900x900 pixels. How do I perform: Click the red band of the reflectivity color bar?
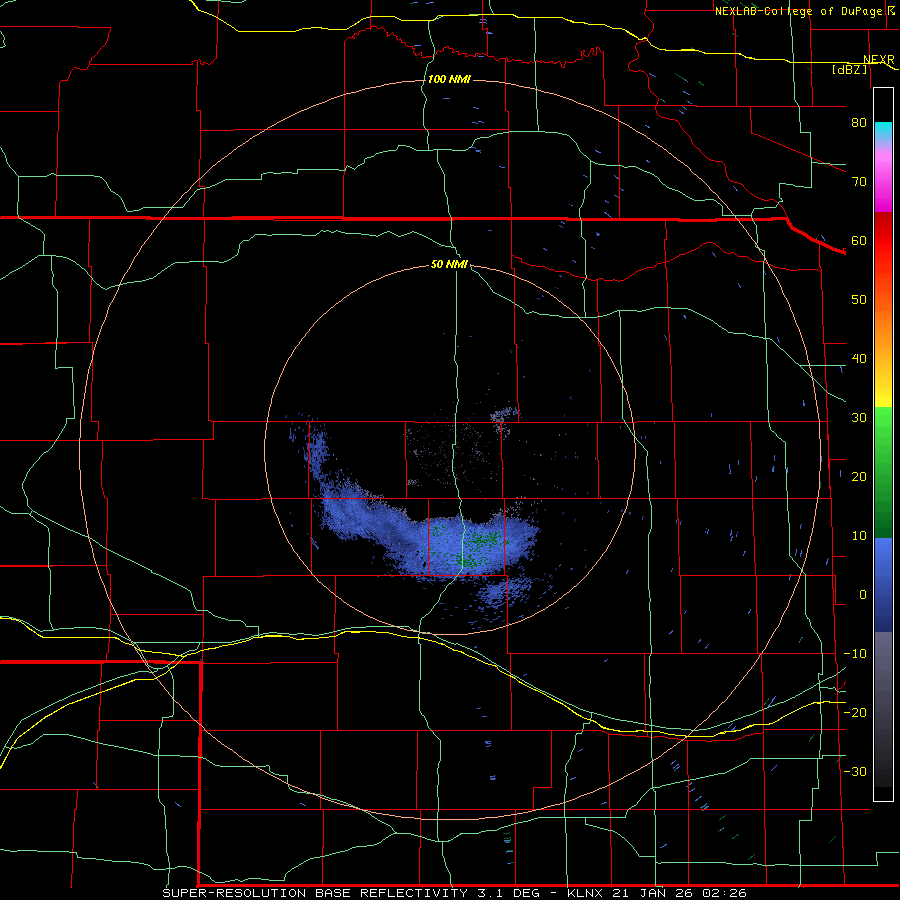tap(883, 241)
